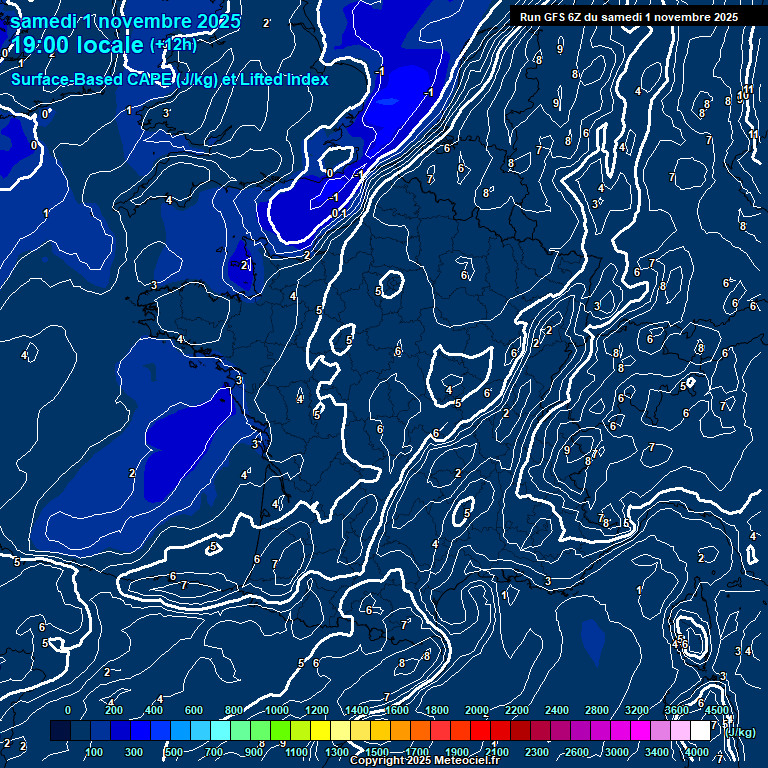This screenshot has height=768, width=768.
Task: Click the "2200" legend value
Action: (517, 710)
